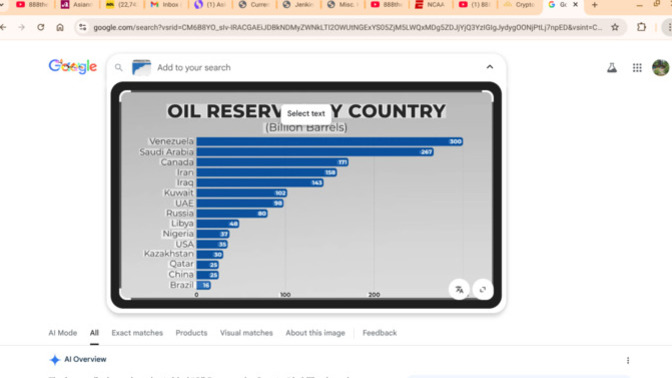Image resolution: width=672 pixels, height=378 pixels.
Task: Switch to AI Mode tab
Action: click(x=63, y=333)
